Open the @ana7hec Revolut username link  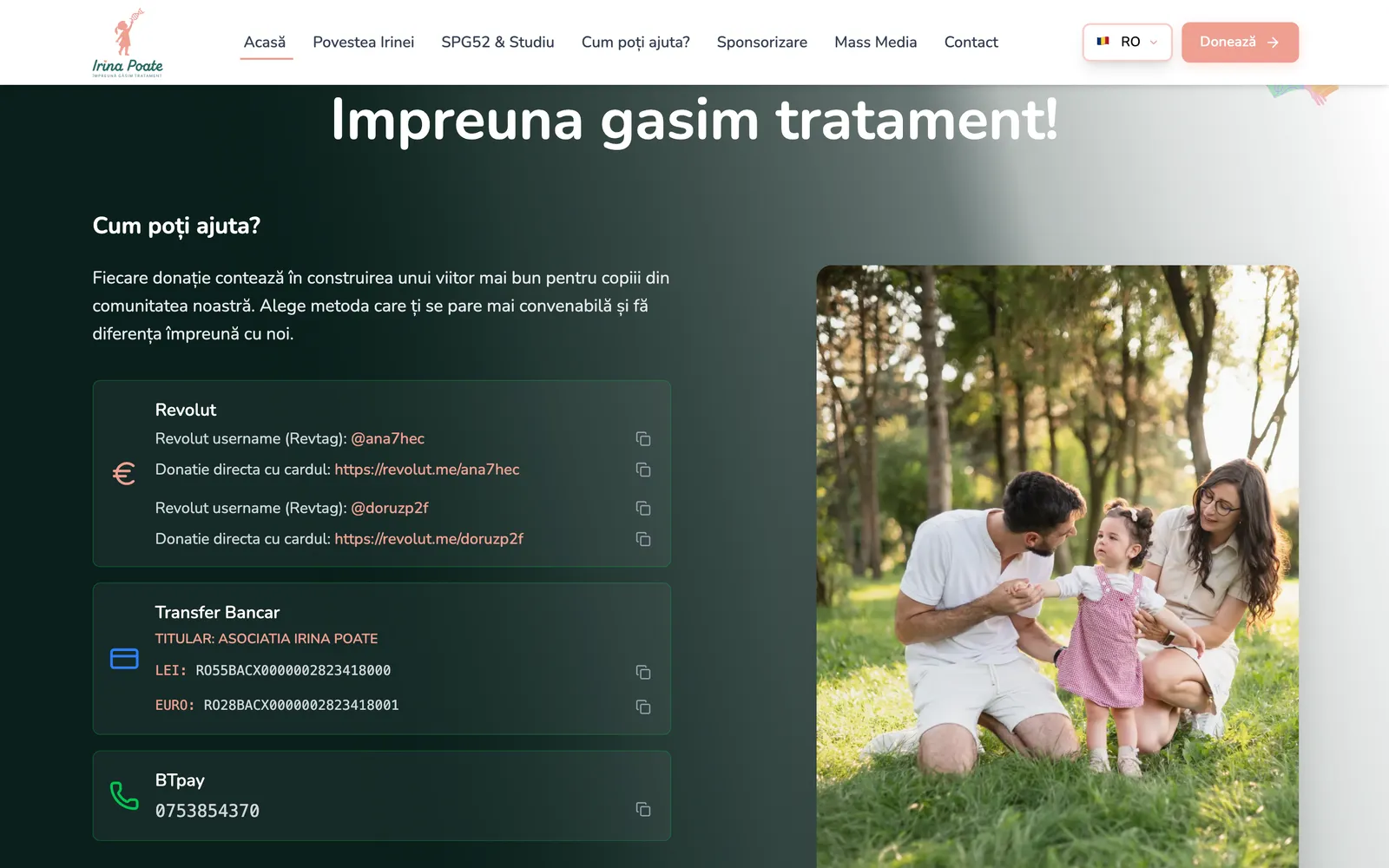click(x=387, y=438)
